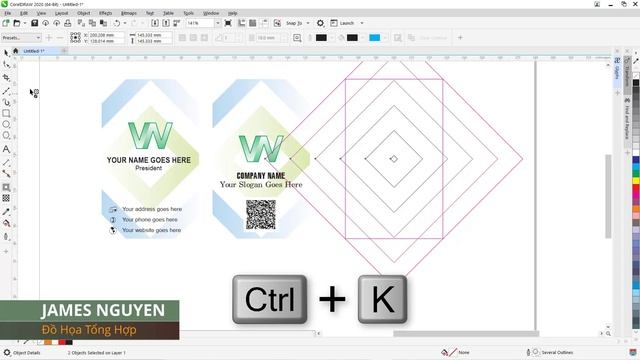640x360 pixels.
Task: Select the Freehand tool
Action: [x=6, y=91]
